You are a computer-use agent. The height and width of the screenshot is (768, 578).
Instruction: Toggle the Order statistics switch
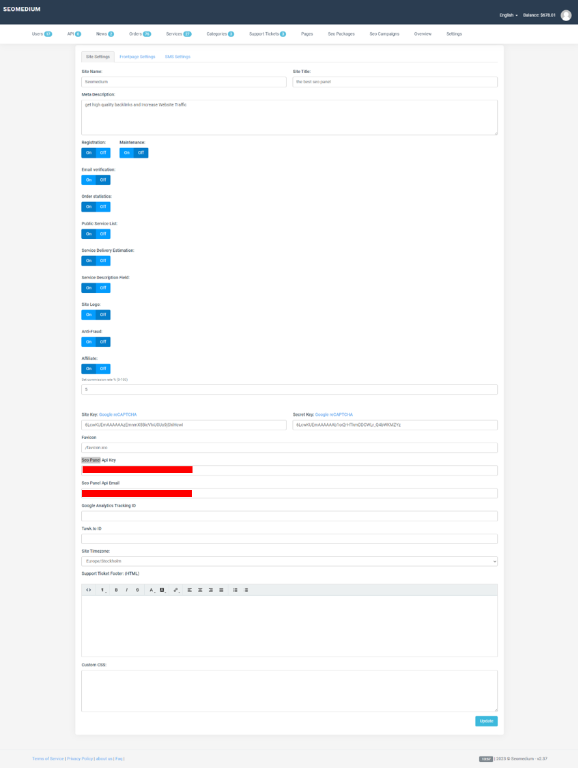click(x=96, y=207)
